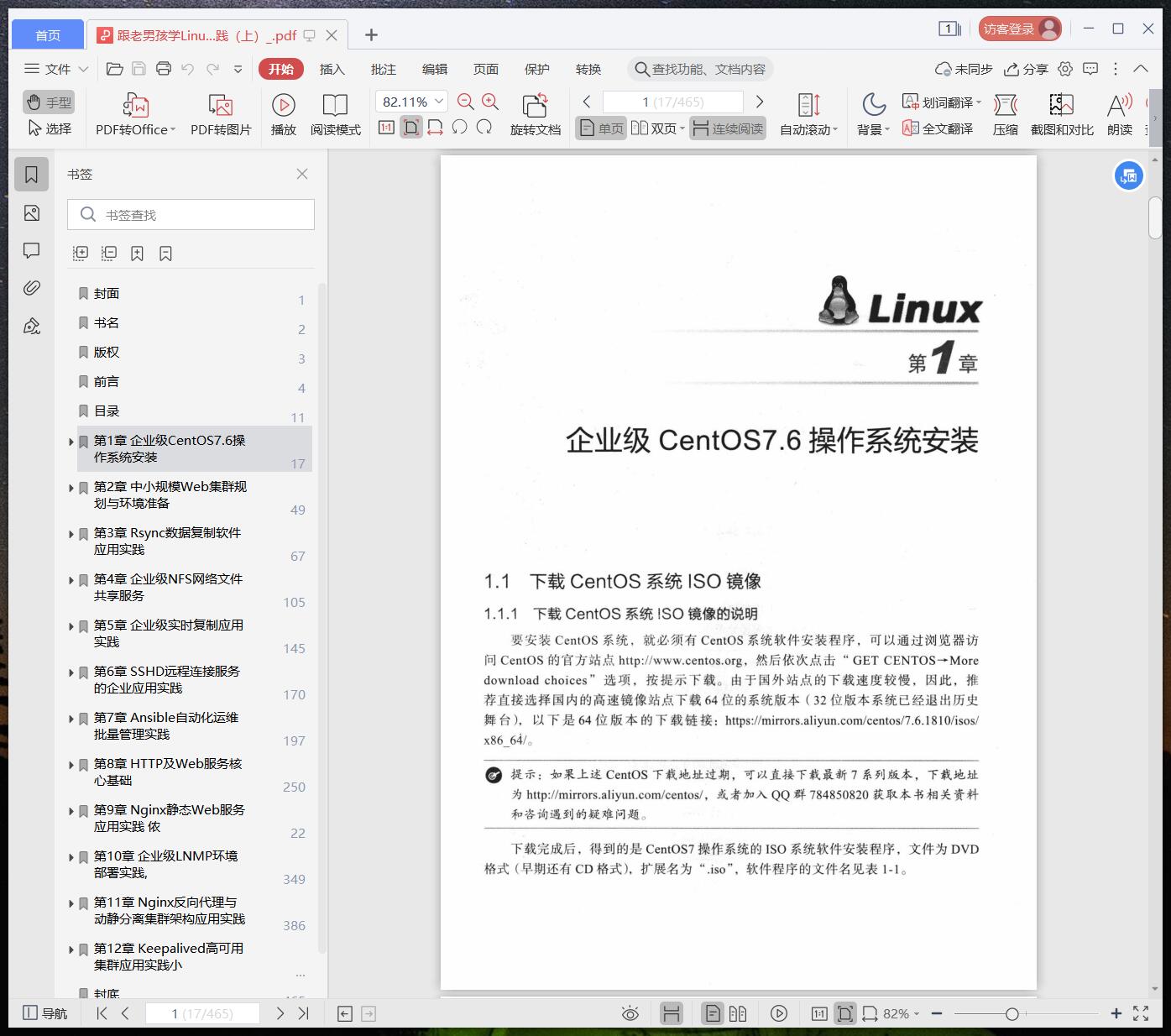Toggle eye protection mode in status bar
The width and height of the screenshot is (1171, 1036).
[630, 1013]
